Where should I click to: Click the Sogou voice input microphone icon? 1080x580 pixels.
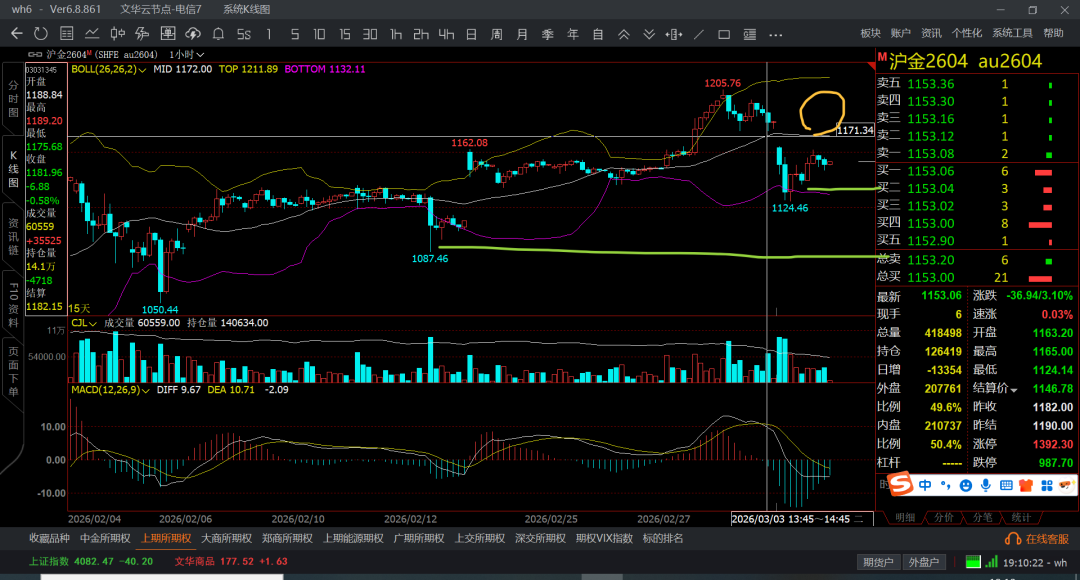(986, 486)
